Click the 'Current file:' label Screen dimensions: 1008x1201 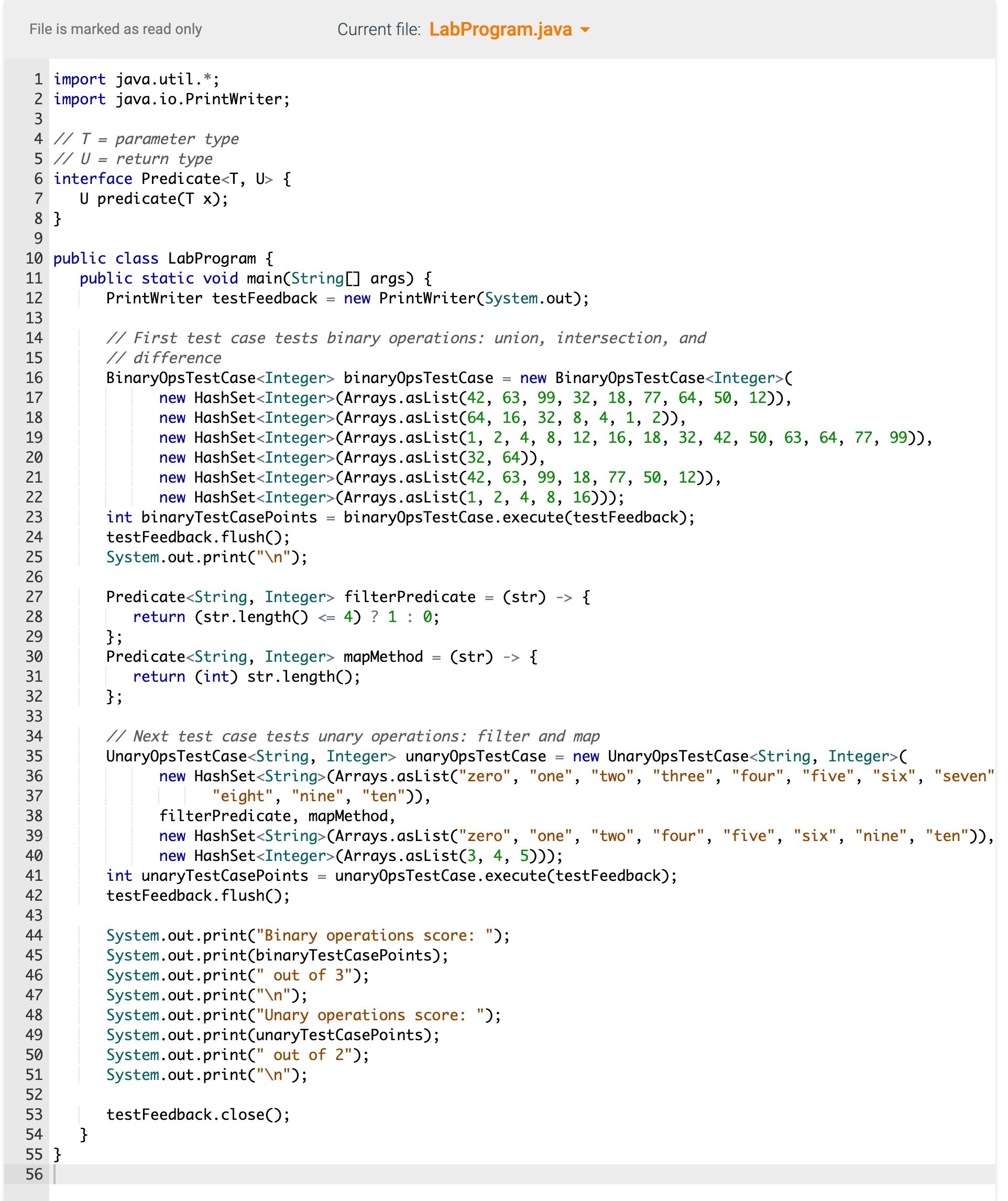tap(378, 29)
